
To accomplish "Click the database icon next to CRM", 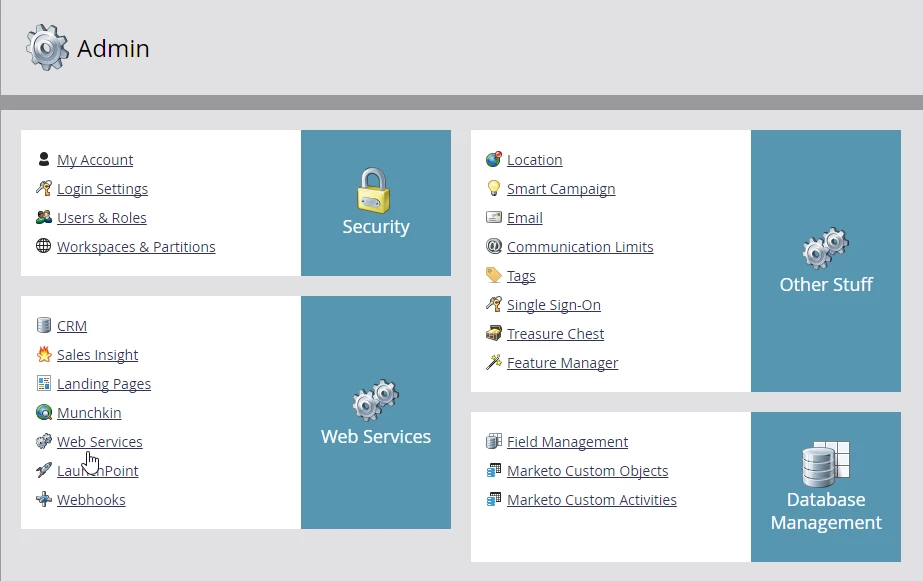I will [44, 325].
